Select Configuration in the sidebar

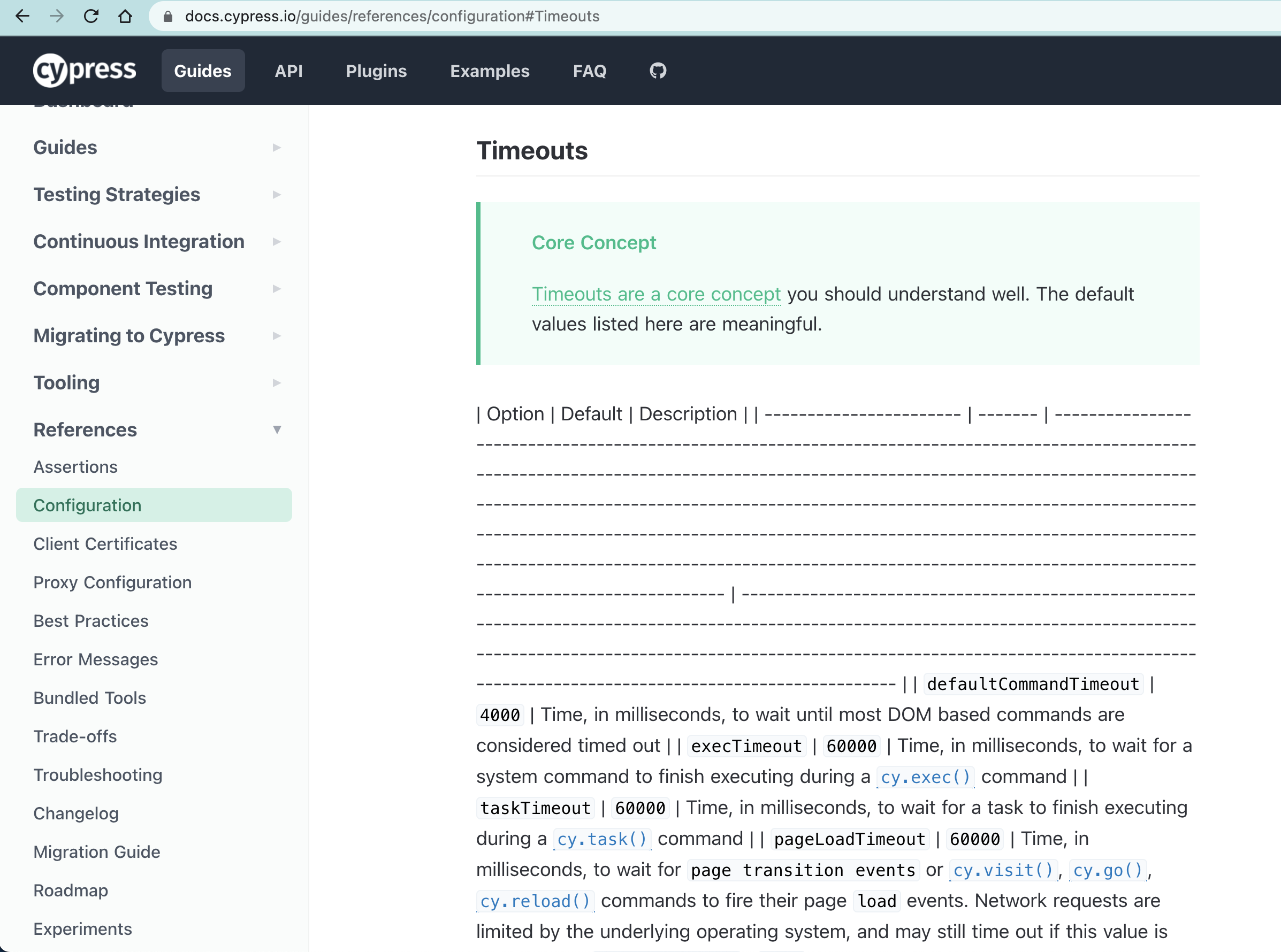(x=87, y=505)
